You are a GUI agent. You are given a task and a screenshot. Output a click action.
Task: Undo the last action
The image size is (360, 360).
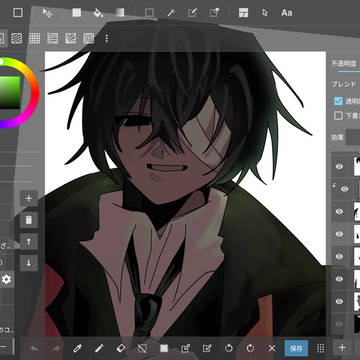[34, 348]
